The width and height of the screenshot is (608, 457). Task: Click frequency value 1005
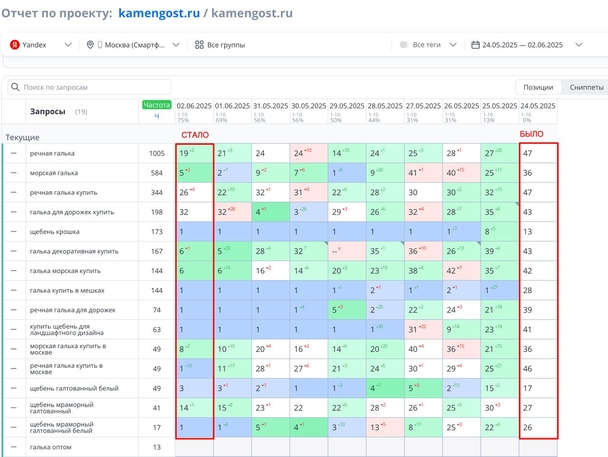pos(157,153)
